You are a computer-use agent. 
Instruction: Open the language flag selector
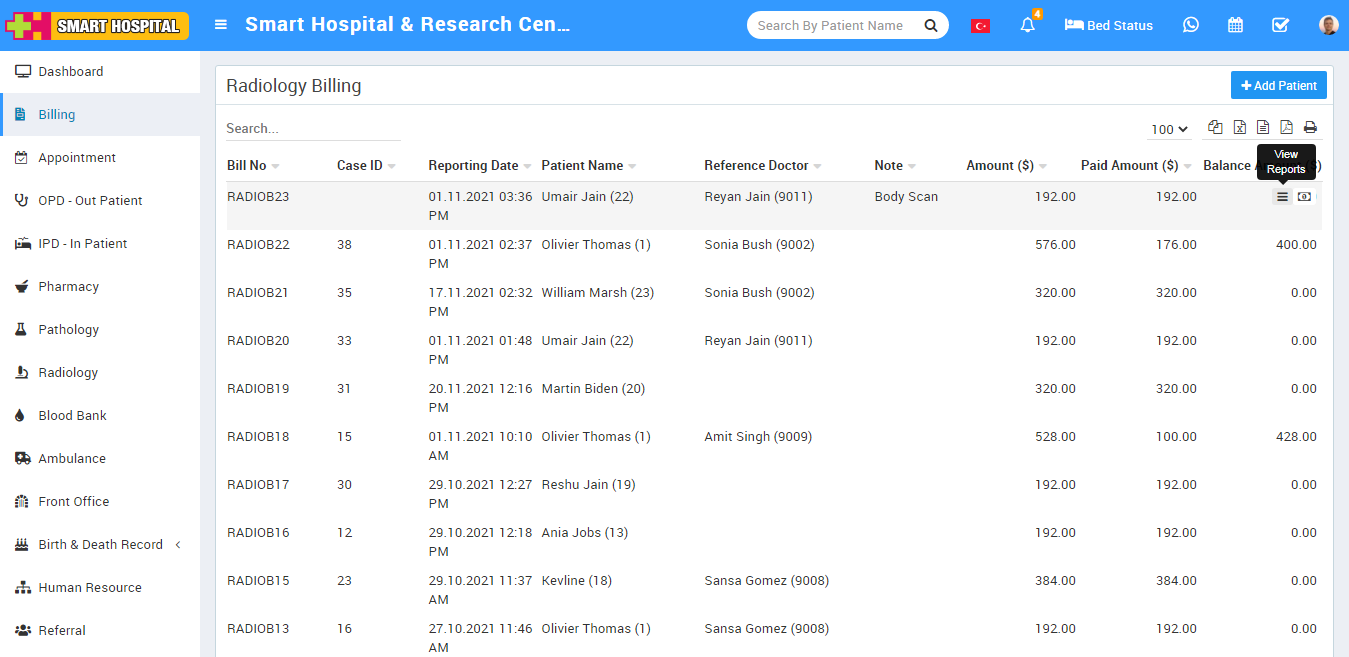point(980,26)
